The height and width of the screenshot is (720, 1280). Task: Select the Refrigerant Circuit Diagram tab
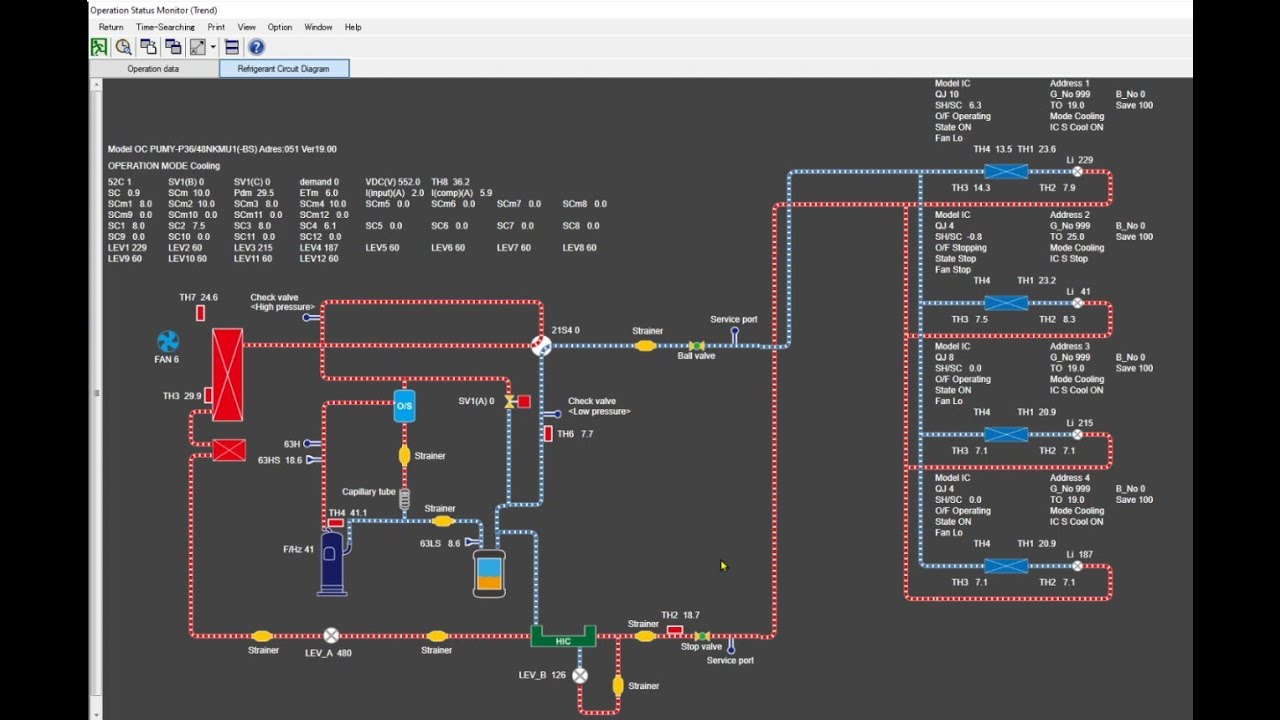pyautogui.click(x=284, y=69)
